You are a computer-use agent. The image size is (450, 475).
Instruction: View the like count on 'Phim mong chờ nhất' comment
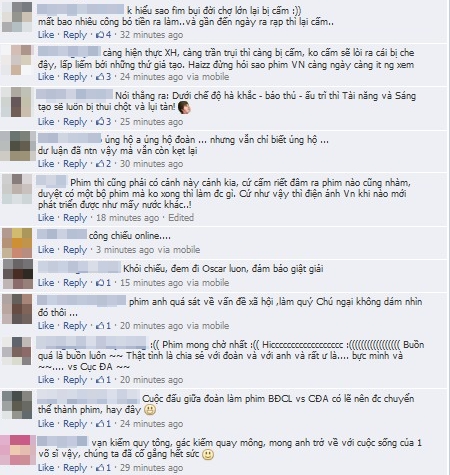coord(104,380)
